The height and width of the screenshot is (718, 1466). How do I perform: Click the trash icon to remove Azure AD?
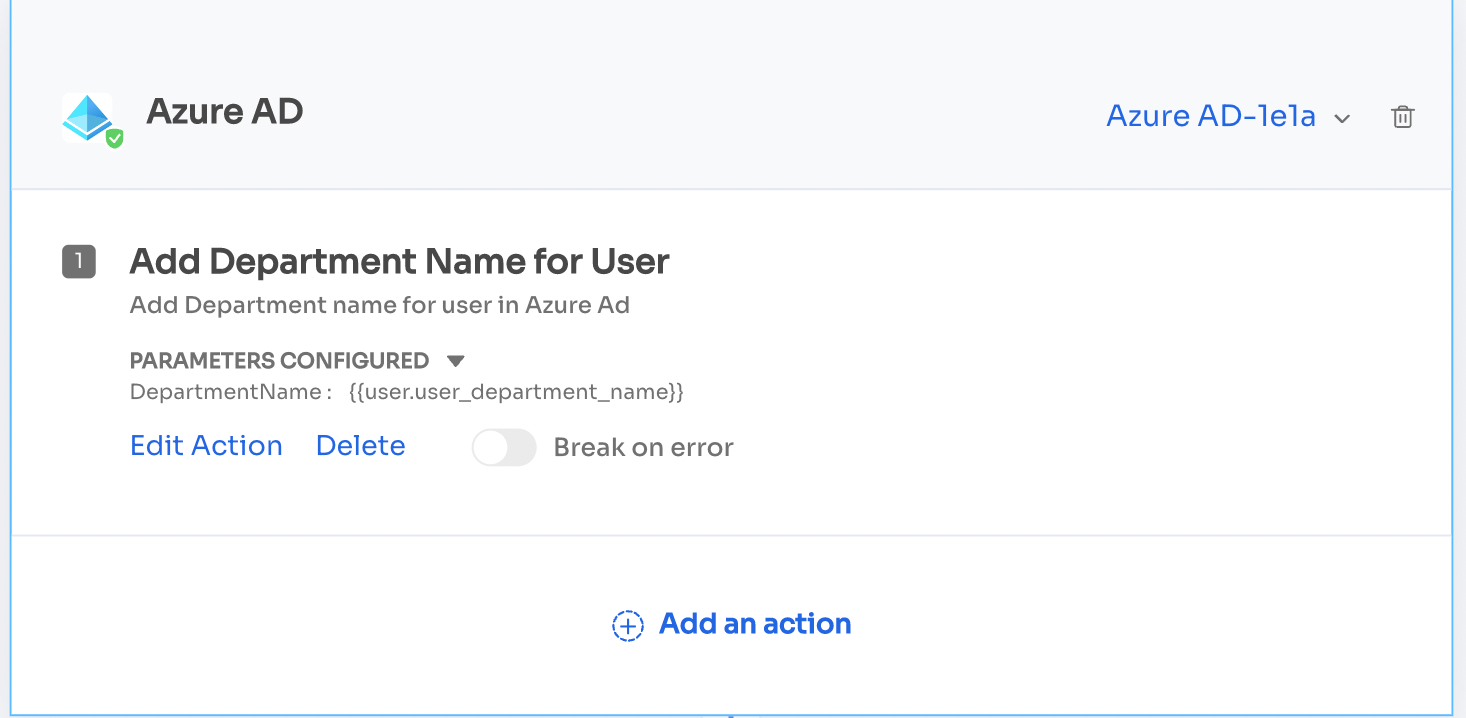tap(1403, 117)
